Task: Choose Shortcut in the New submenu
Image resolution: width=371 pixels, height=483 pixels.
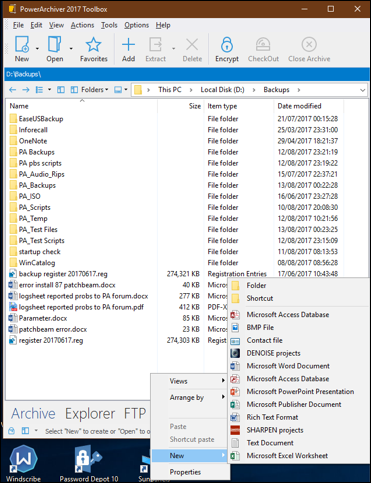Action: [x=260, y=298]
